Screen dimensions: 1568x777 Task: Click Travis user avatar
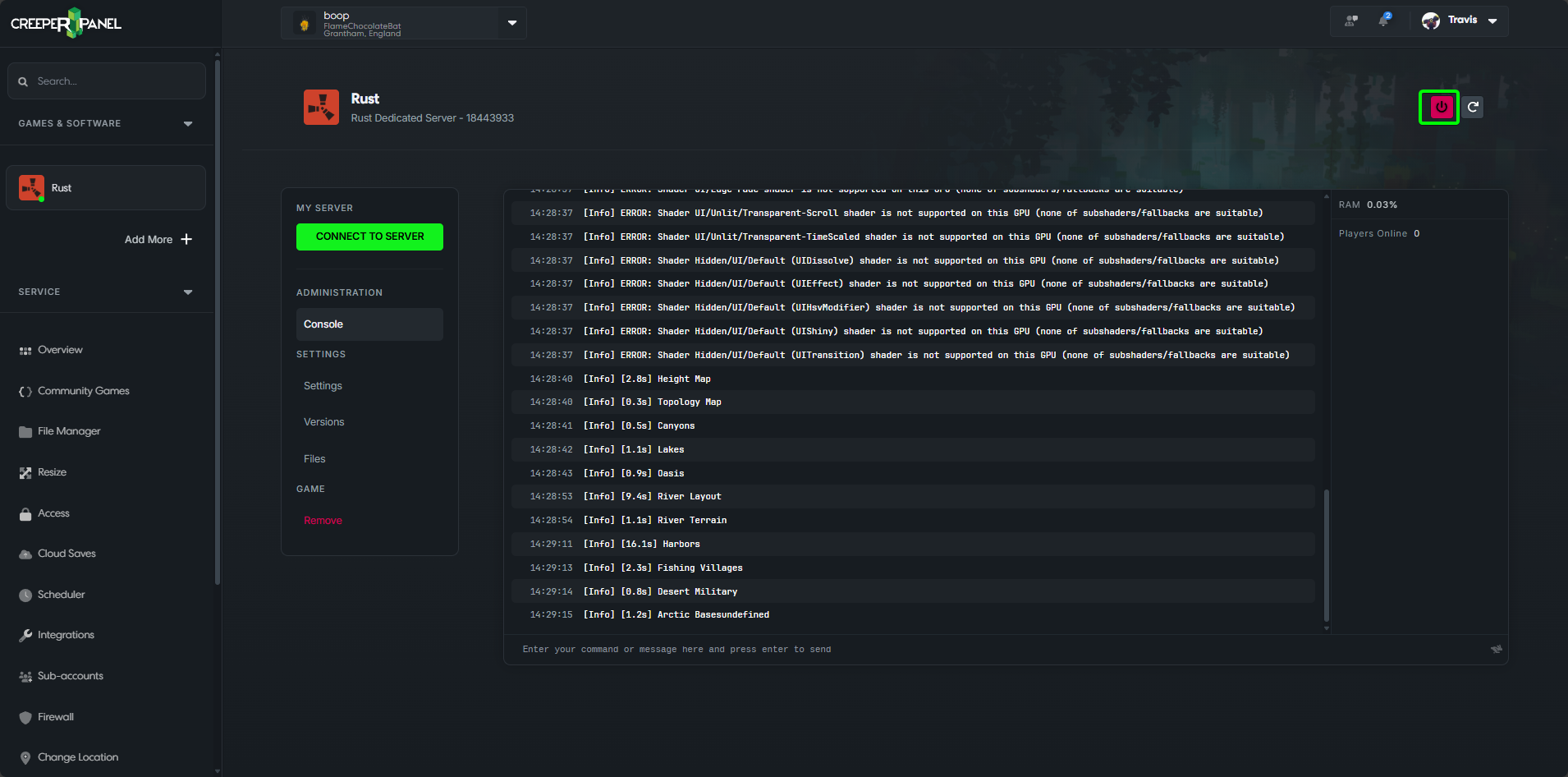click(1431, 21)
